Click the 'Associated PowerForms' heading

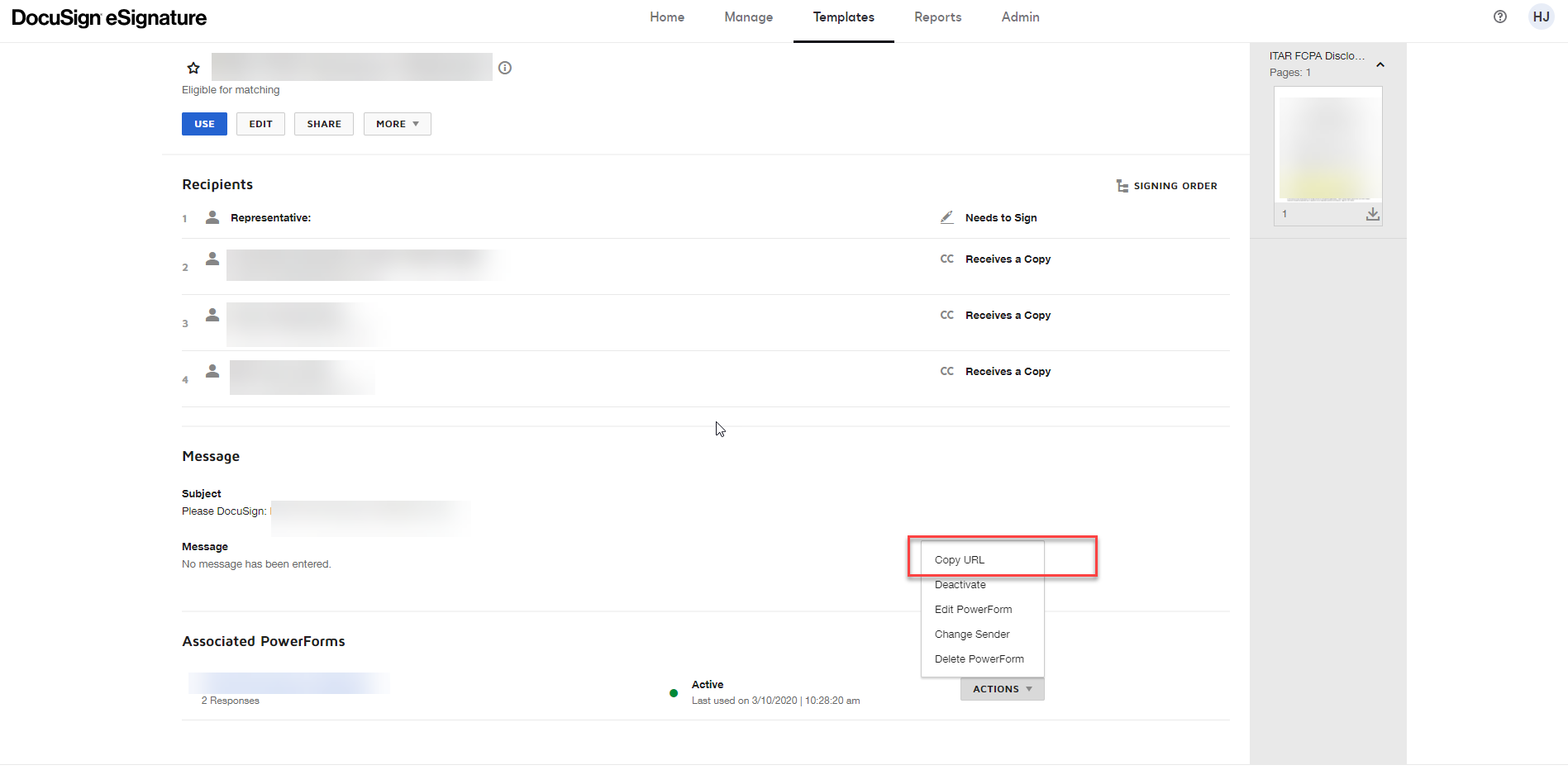point(264,641)
